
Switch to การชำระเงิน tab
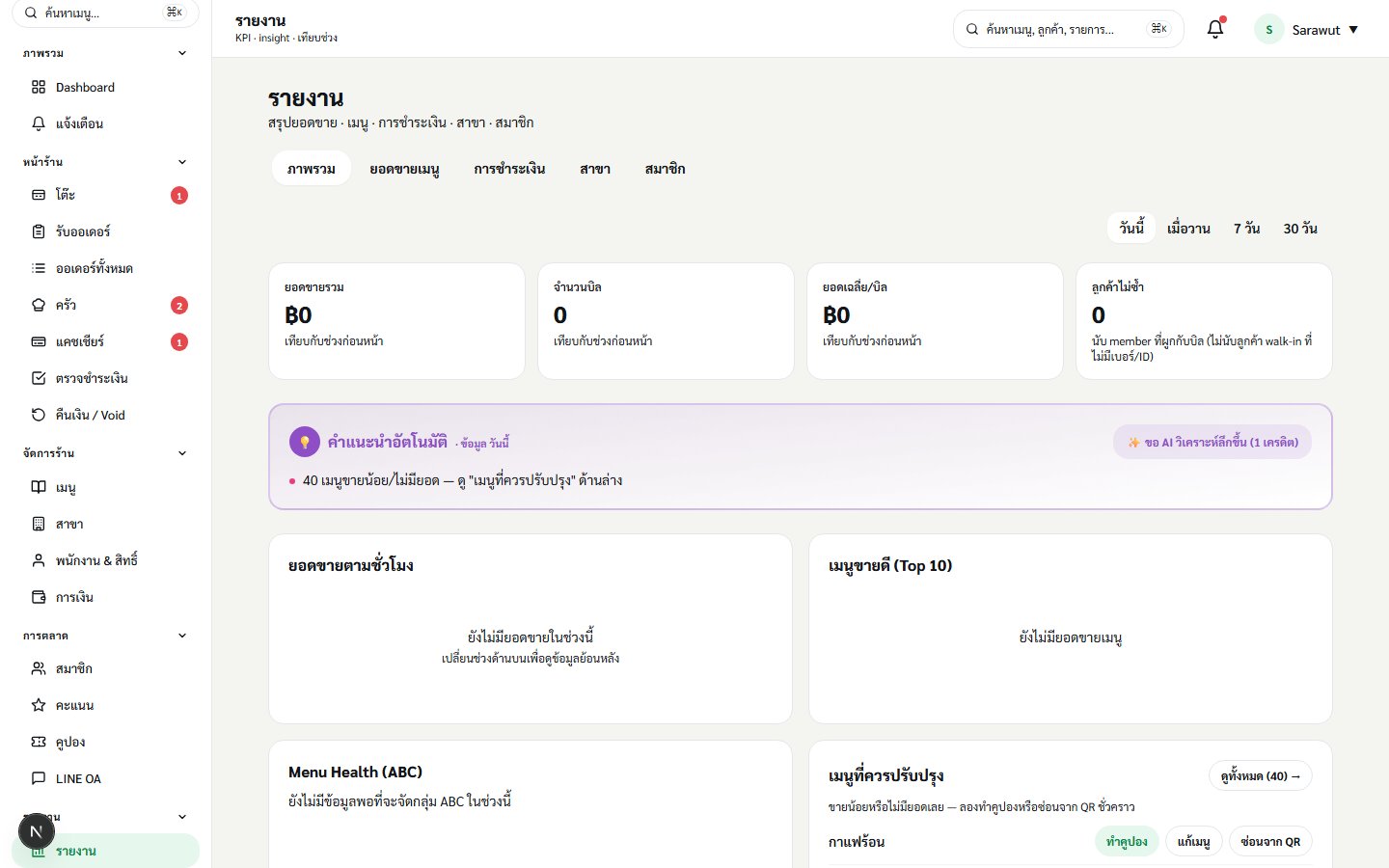(509, 169)
